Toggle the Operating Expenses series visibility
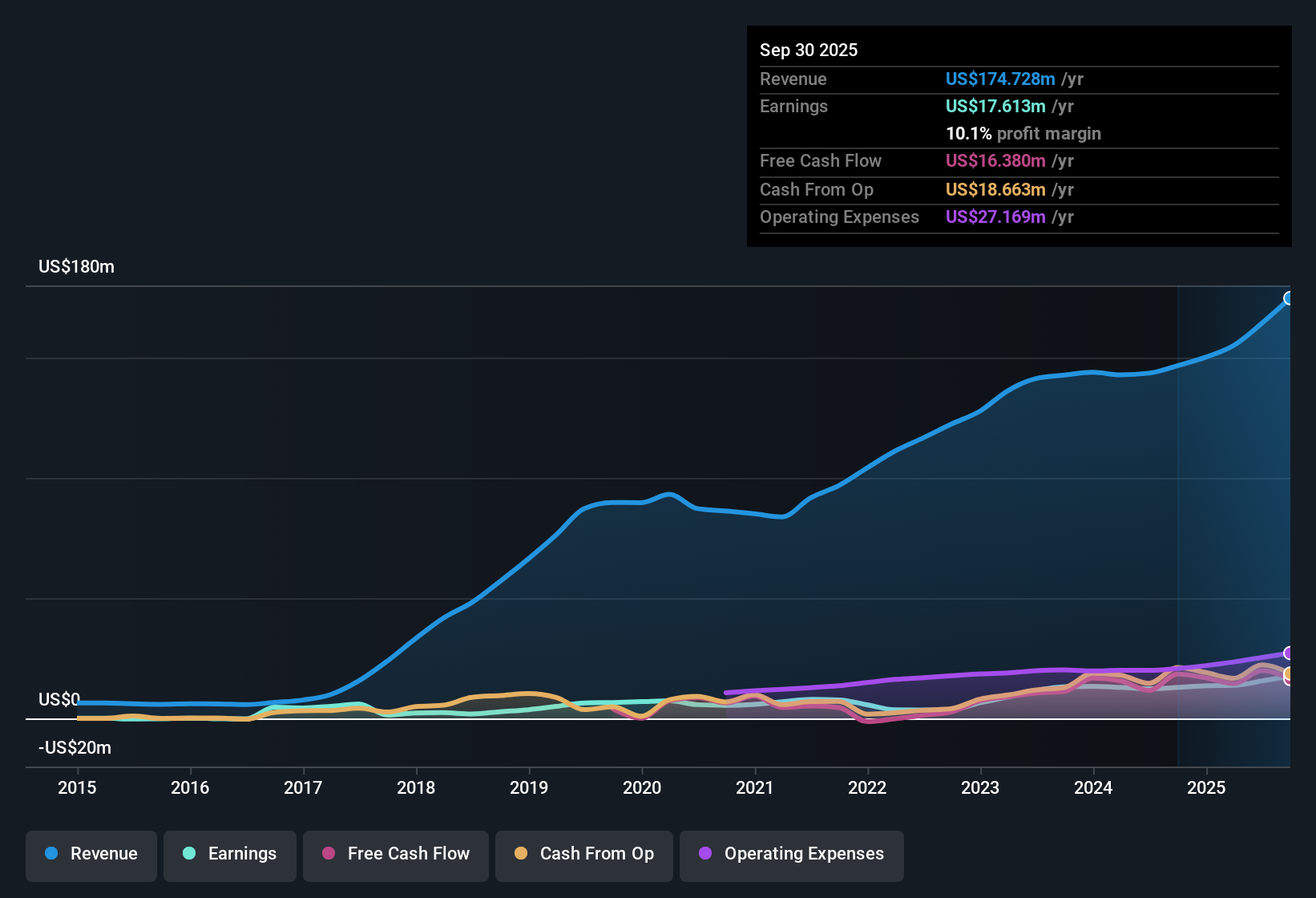This screenshot has height=898, width=1316. click(x=792, y=855)
